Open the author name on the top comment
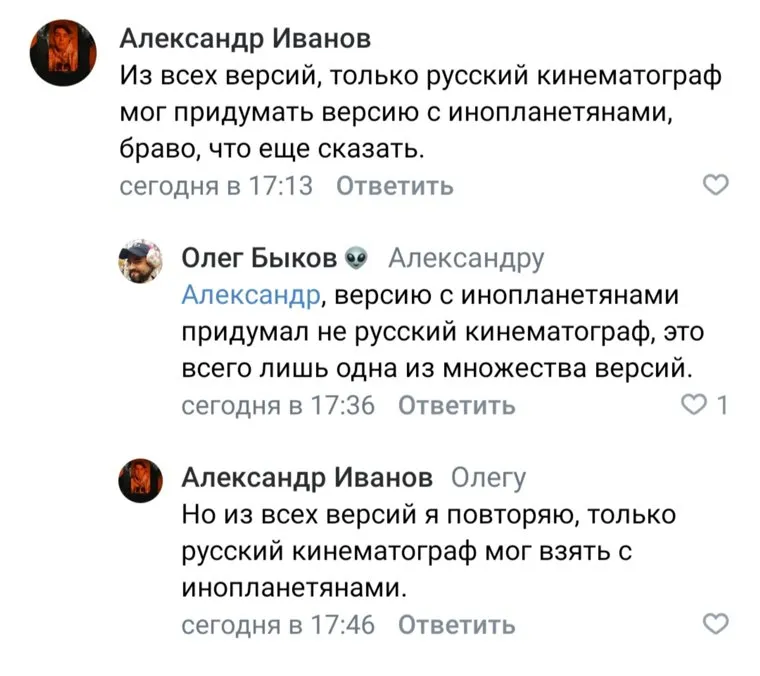 pyautogui.click(x=245, y=39)
